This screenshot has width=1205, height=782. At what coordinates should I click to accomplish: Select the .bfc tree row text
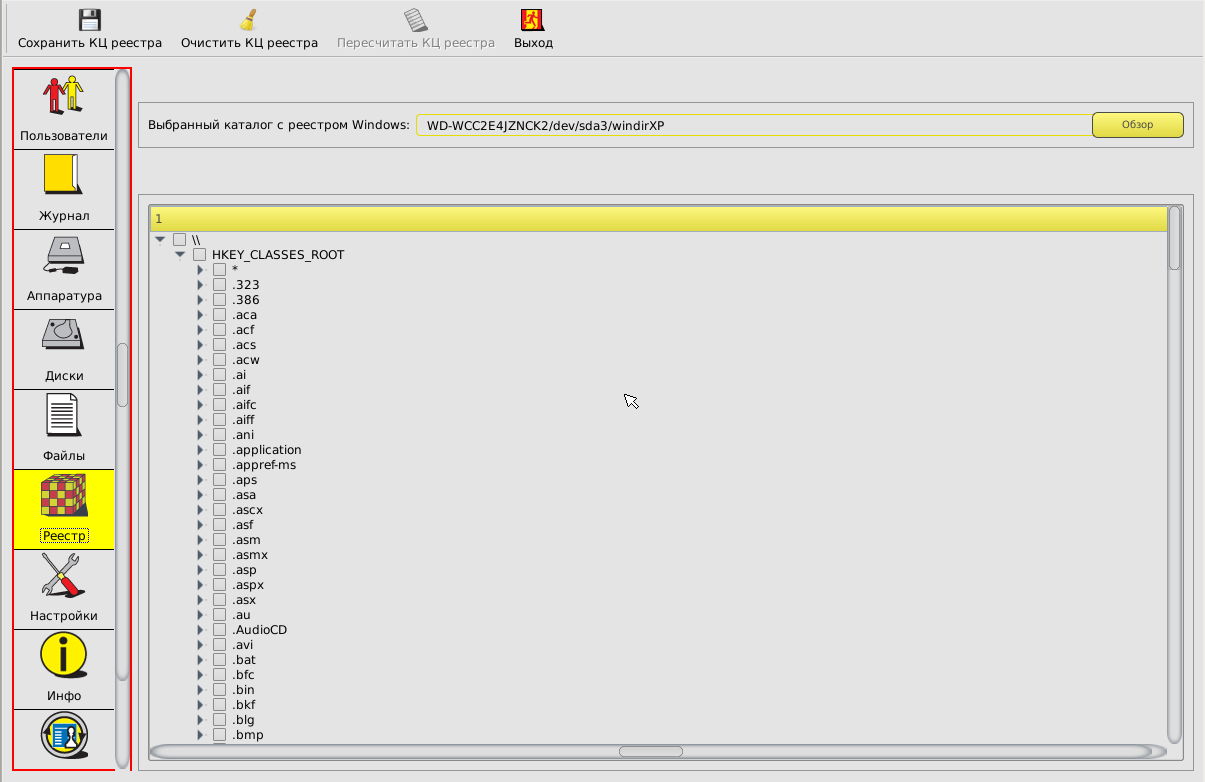point(243,675)
